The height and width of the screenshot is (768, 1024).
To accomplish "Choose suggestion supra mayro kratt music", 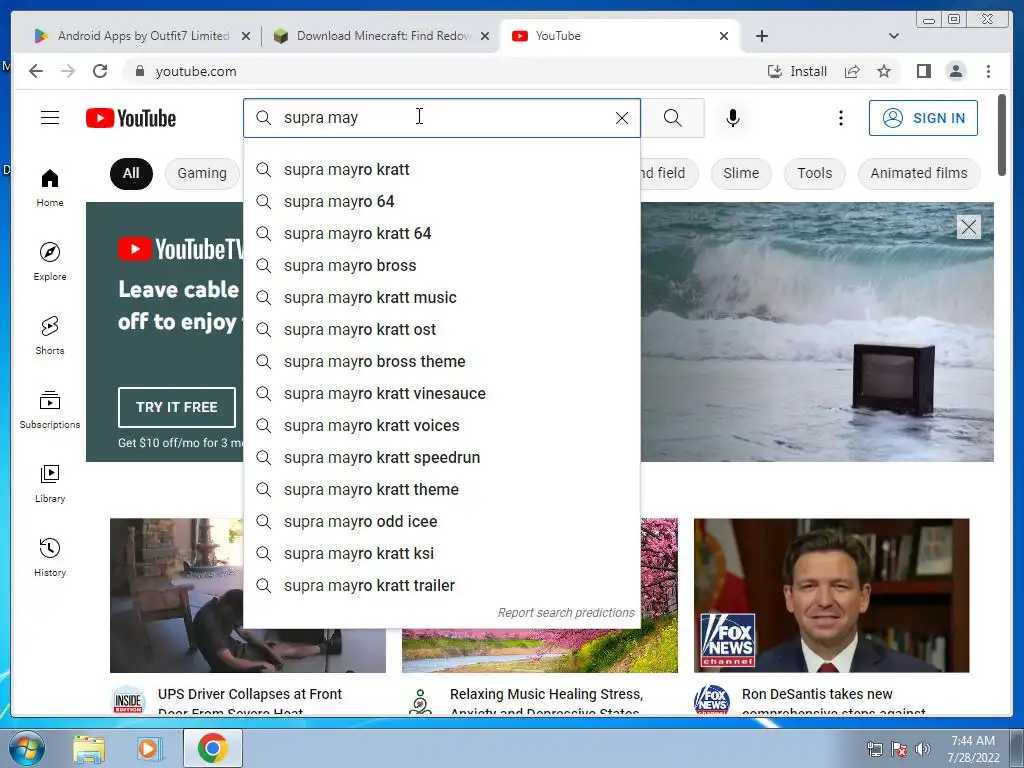I will pyautogui.click(x=441, y=298).
